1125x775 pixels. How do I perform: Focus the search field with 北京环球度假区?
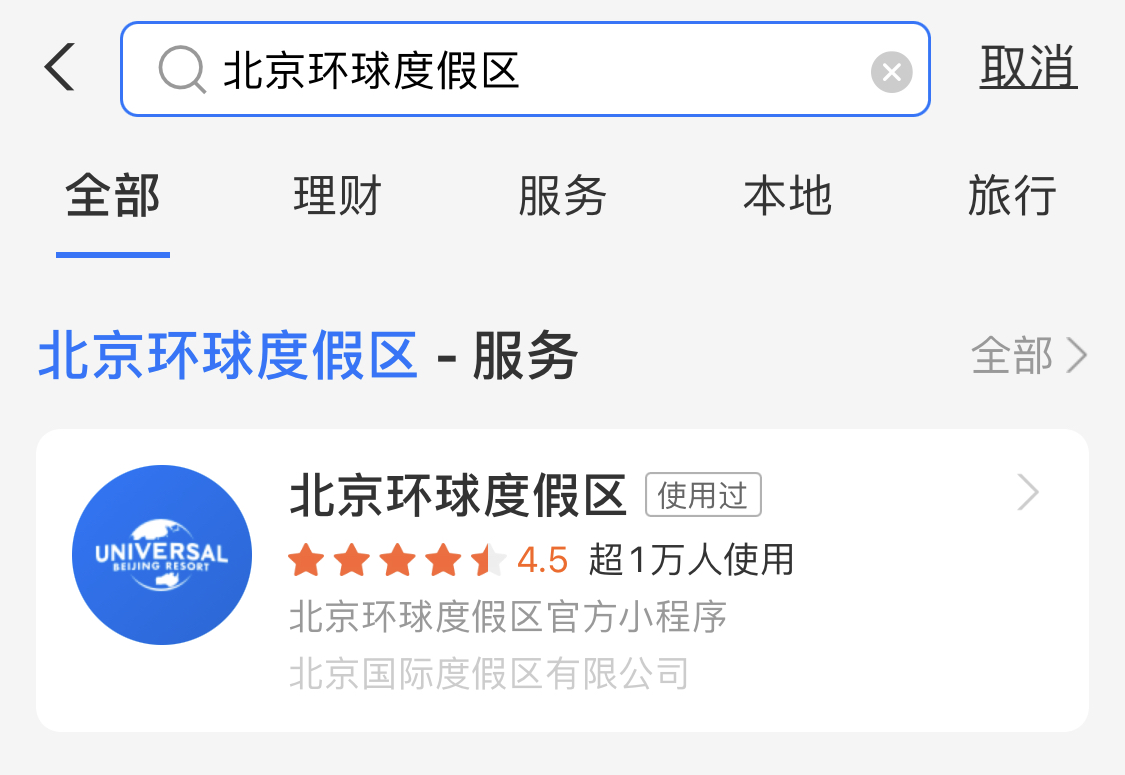click(x=525, y=69)
